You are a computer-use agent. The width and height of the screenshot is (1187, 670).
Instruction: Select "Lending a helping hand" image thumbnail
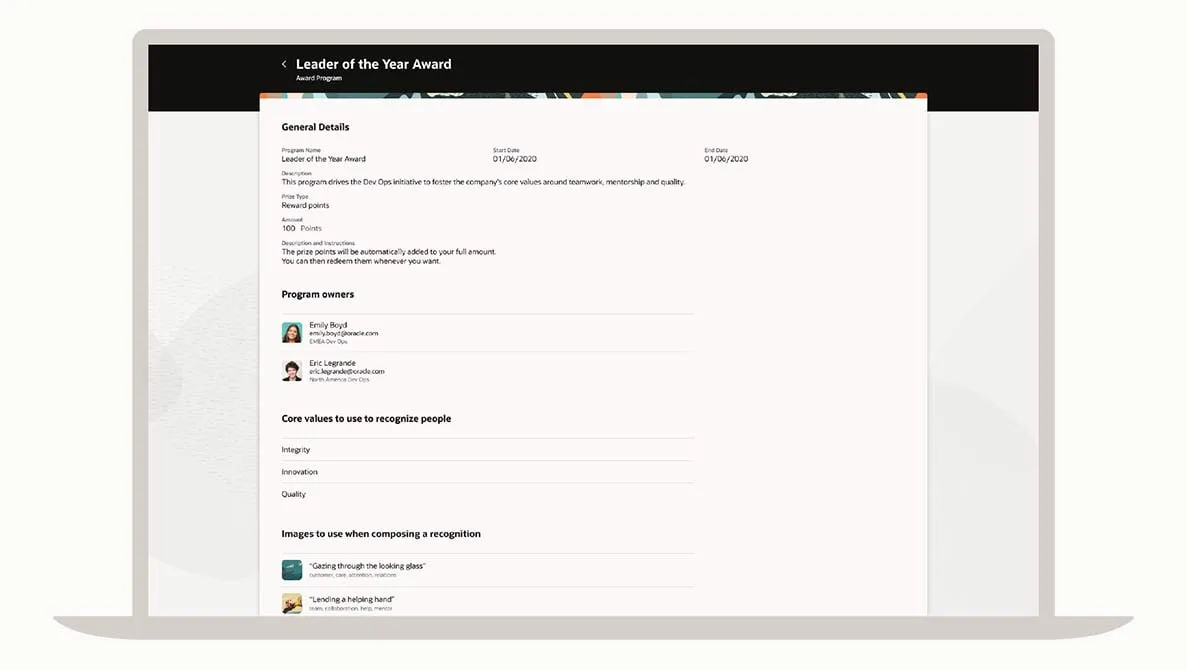(291, 603)
